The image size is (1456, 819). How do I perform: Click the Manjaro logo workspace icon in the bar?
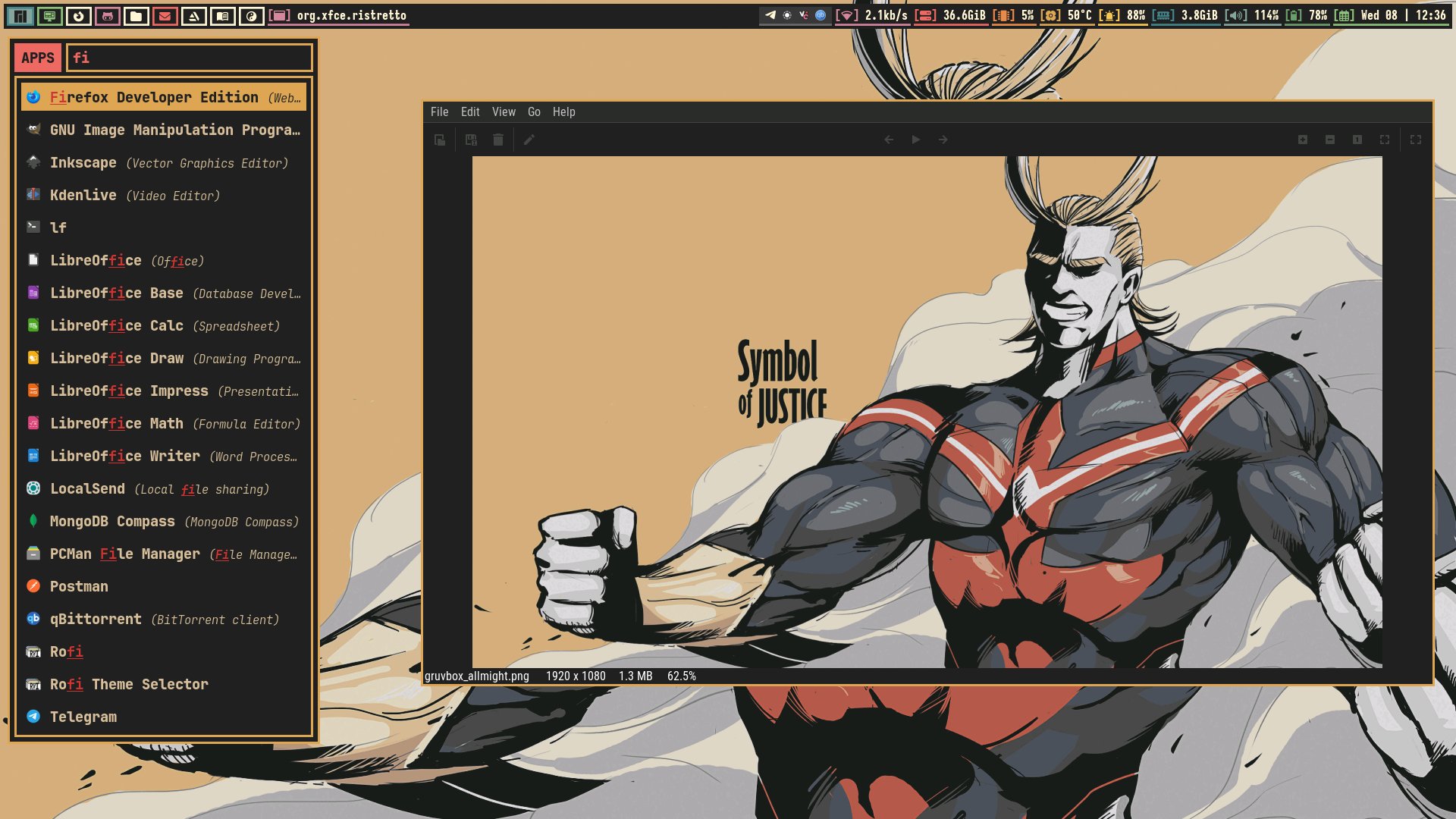[20, 15]
